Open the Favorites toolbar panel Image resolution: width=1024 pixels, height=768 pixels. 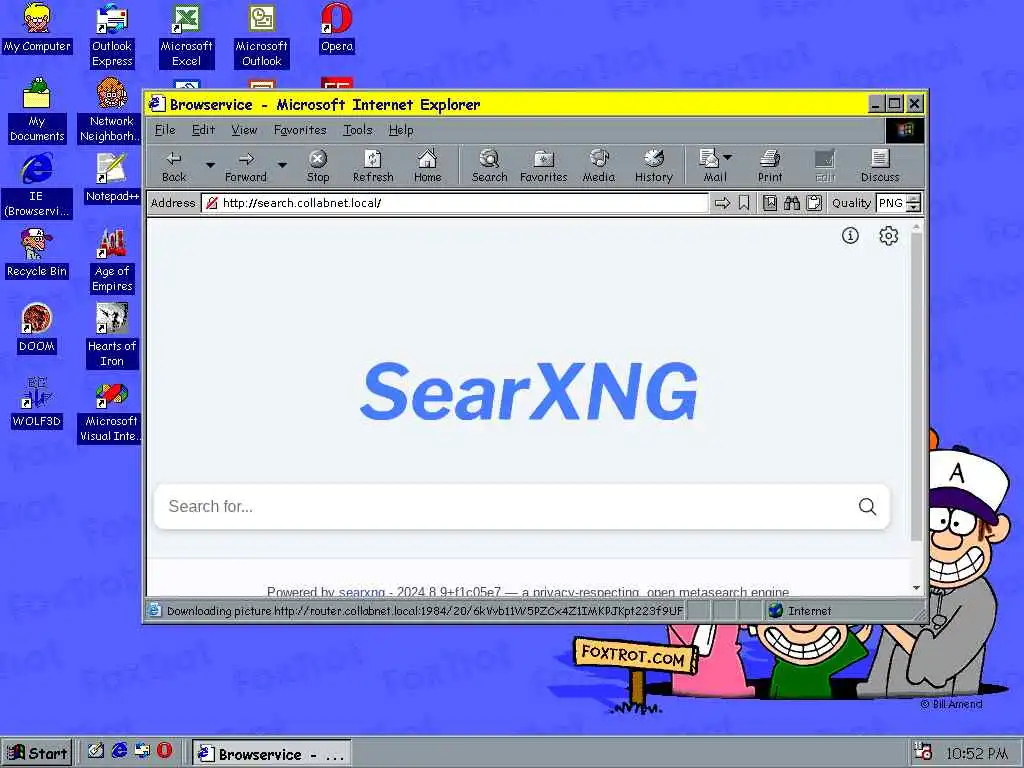pyautogui.click(x=543, y=166)
